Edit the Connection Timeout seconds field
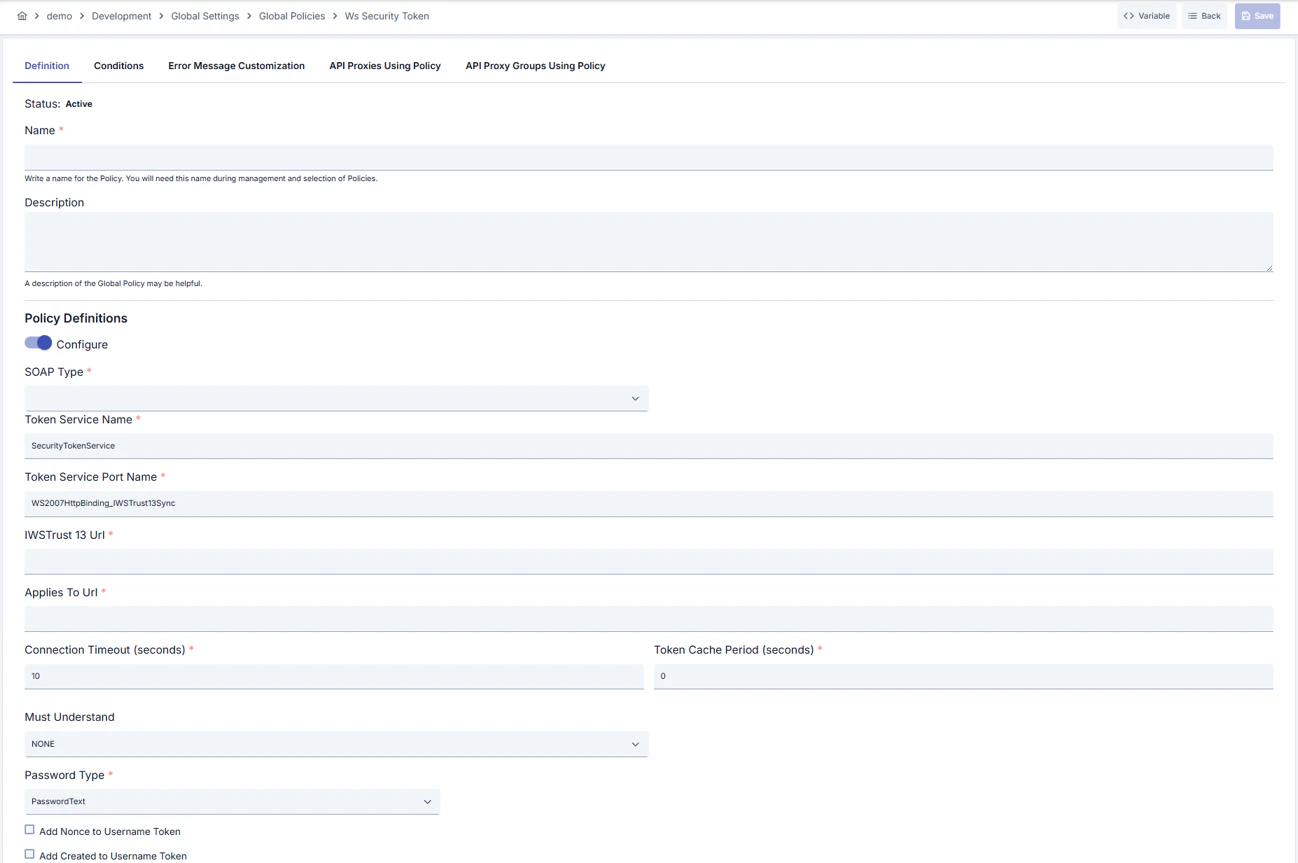The height and width of the screenshot is (863, 1298). (x=334, y=676)
